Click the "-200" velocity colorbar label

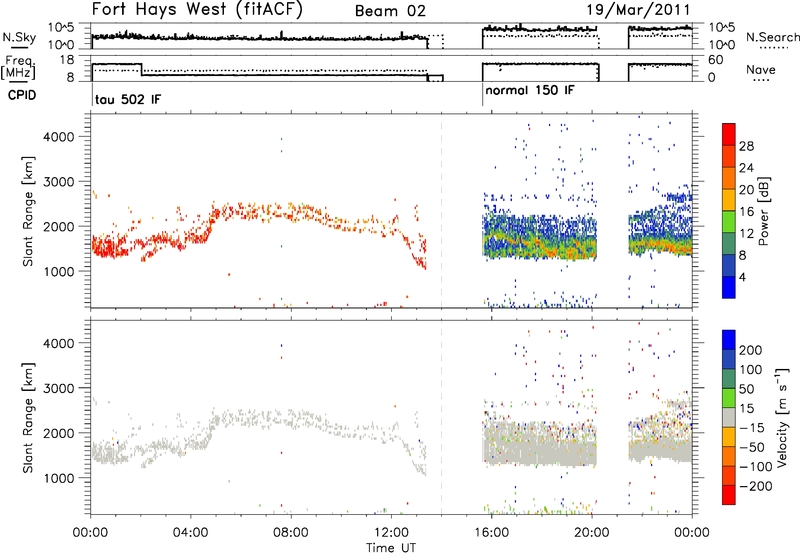756,486
